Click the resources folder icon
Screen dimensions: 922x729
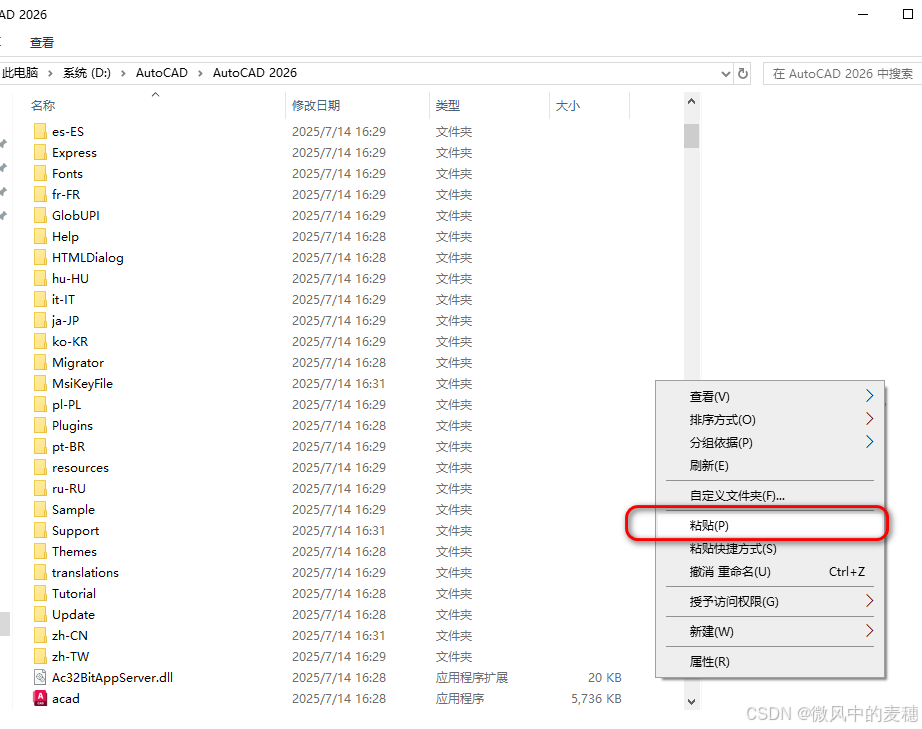click(x=40, y=467)
